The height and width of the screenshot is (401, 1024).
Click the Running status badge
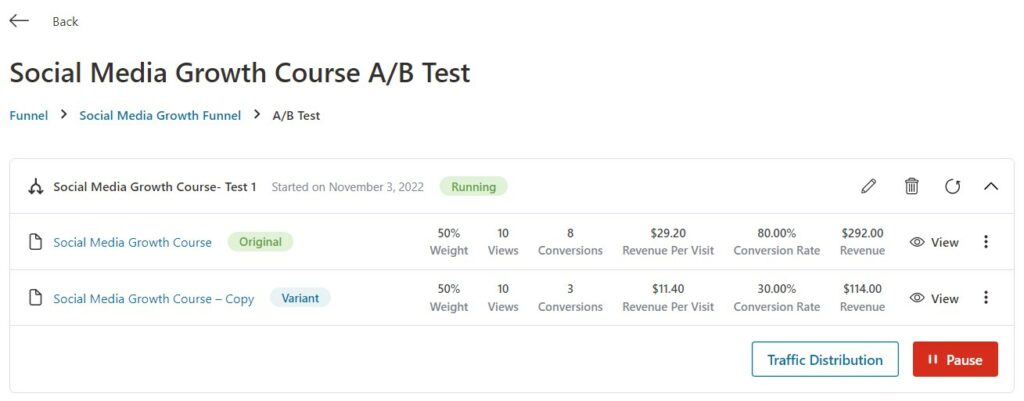(x=473, y=187)
